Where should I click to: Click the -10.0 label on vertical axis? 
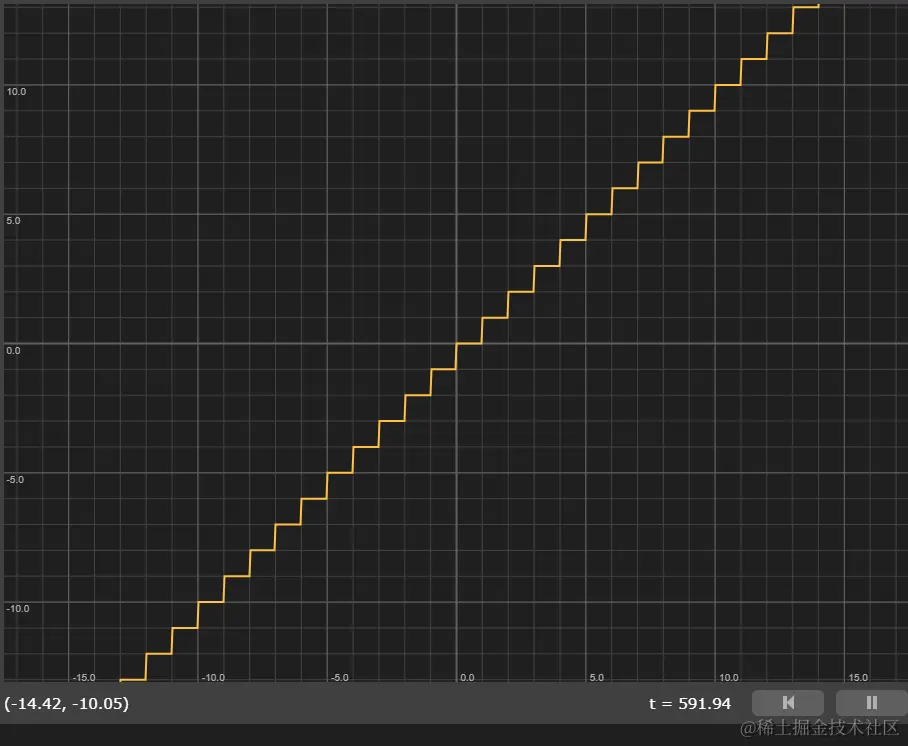(17, 609)
